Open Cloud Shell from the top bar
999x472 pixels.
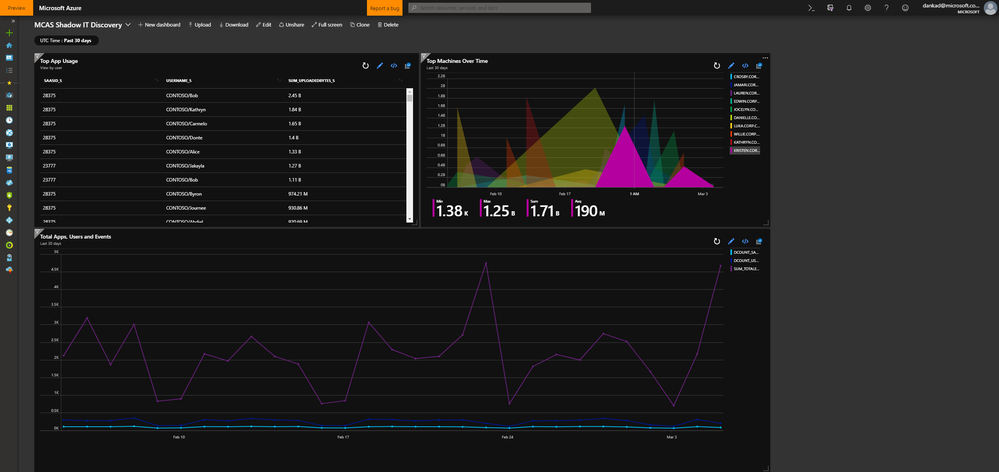811,8
